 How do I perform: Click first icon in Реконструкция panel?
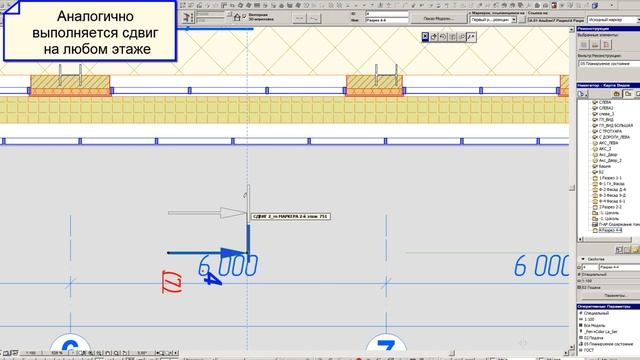point(584,44)
